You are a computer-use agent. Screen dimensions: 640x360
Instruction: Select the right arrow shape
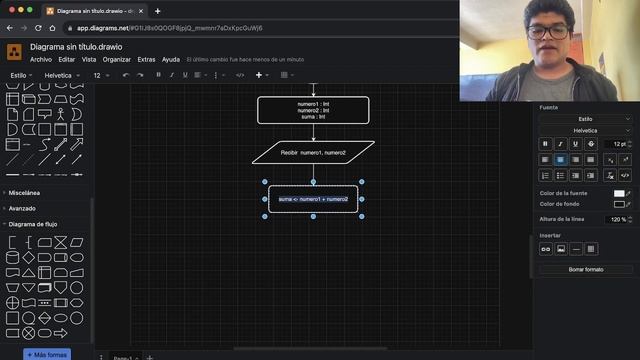60,333
